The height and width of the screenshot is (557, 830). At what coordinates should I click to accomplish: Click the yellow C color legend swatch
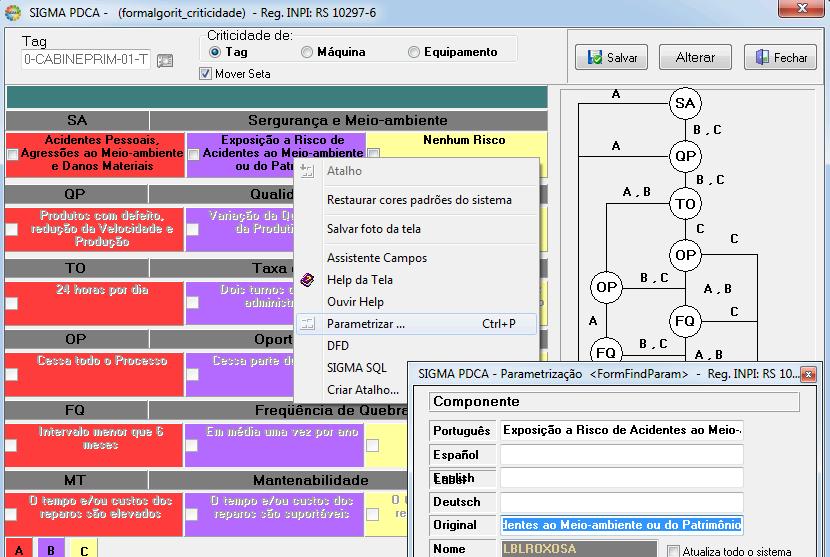[x=84, y=548]
